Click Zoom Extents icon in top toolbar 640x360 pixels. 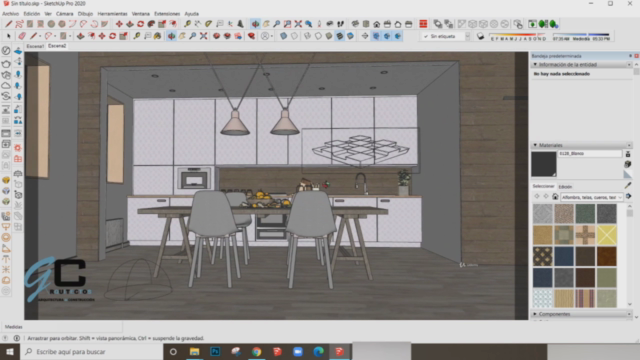(x=298, y=24)
